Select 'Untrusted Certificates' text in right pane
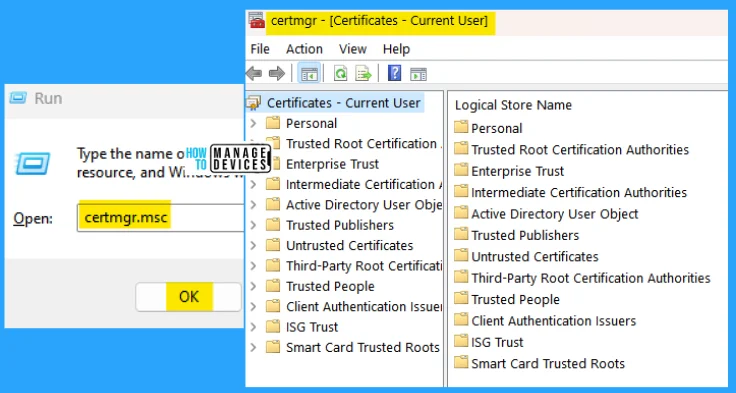736x393 pixels. [535, 257]
